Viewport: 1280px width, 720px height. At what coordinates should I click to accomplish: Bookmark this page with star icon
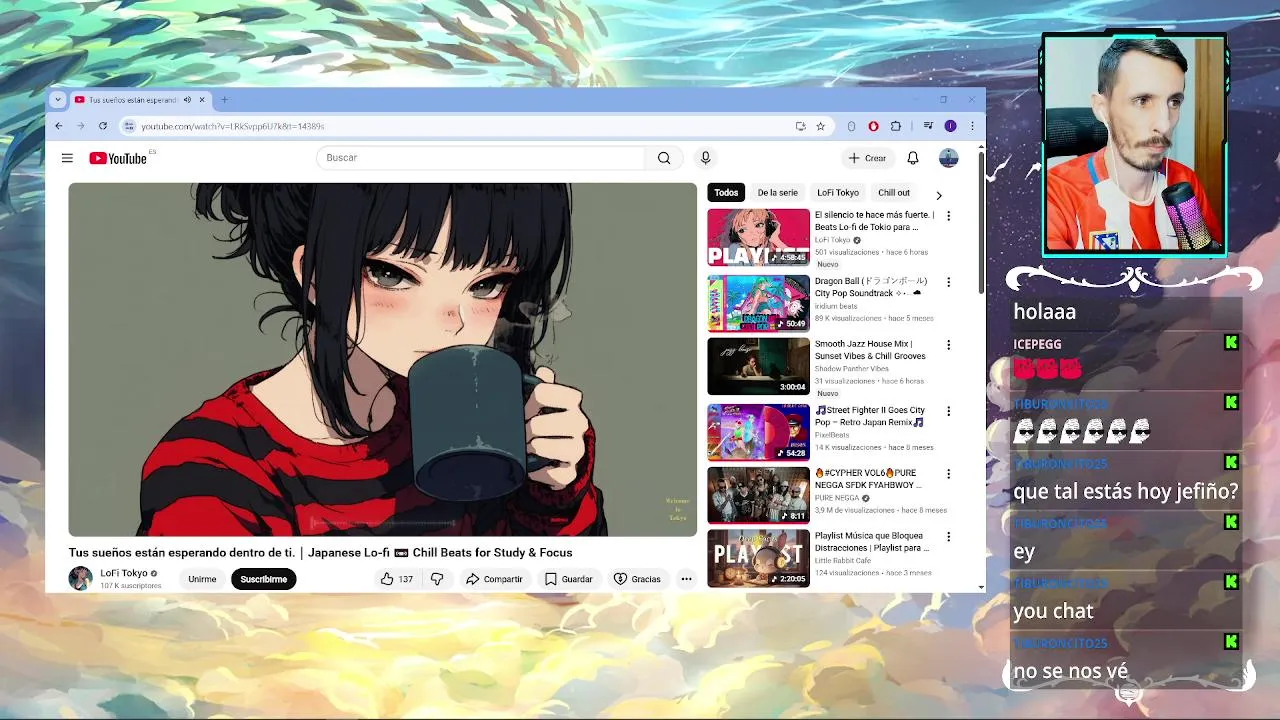tap(821, 126)
